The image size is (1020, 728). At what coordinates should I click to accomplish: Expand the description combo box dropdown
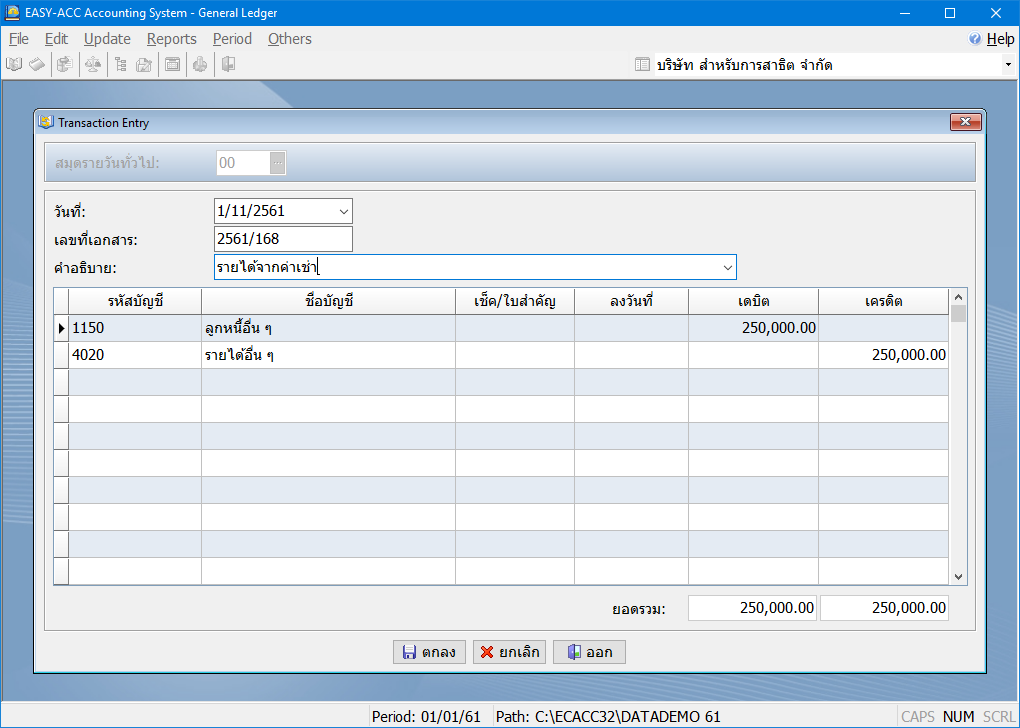pos(726,267)
